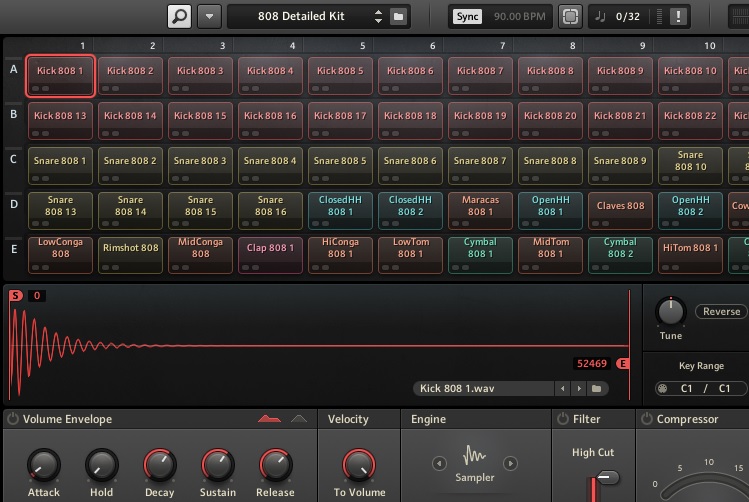
Task: Click the Key Range high note C1
Action: [x=725, y=388]
